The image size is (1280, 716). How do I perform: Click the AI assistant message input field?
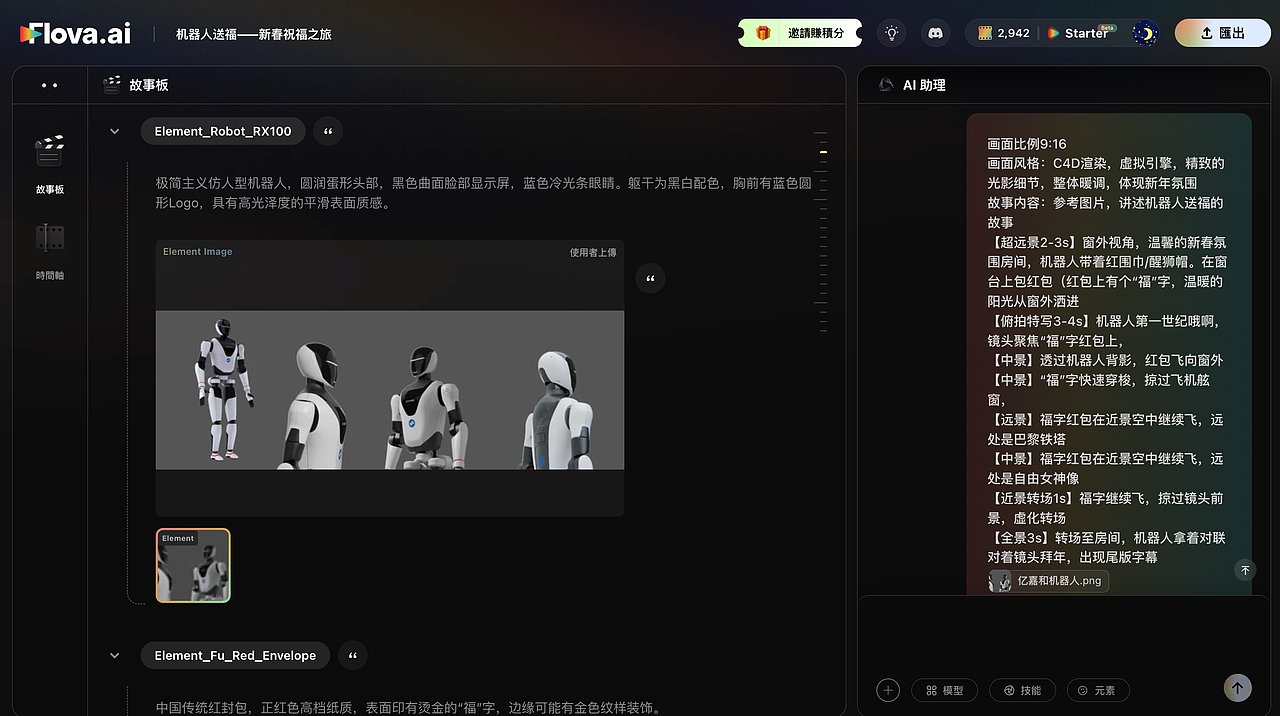1062,634
